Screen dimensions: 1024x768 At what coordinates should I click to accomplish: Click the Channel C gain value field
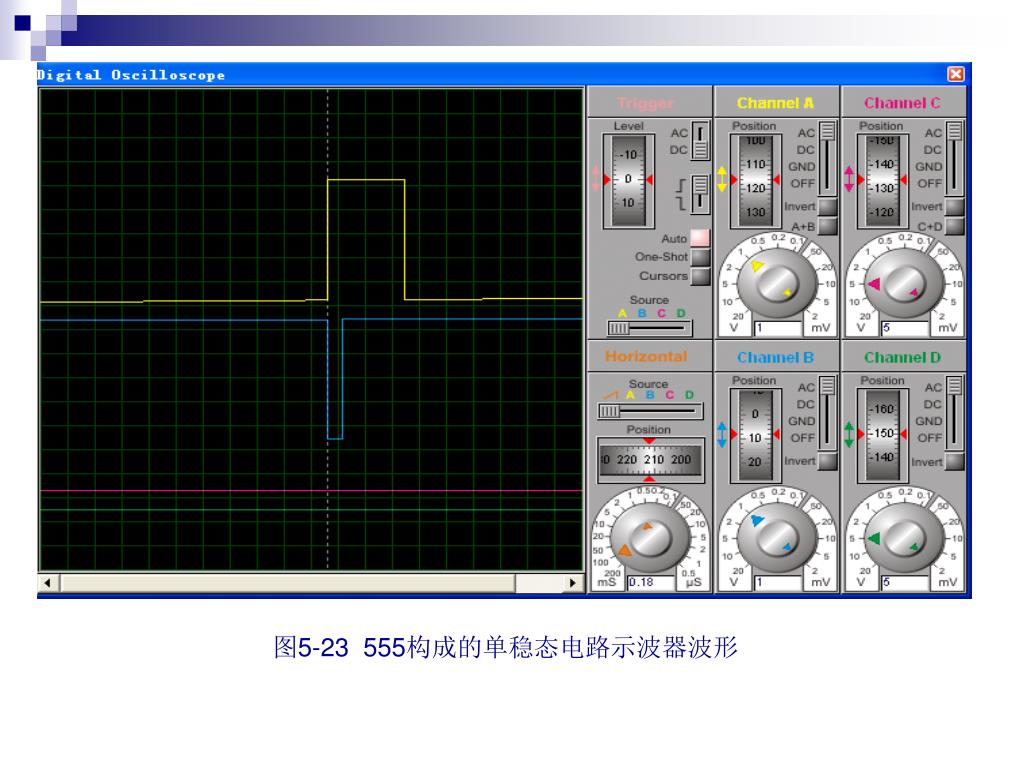tap(905, 328)
